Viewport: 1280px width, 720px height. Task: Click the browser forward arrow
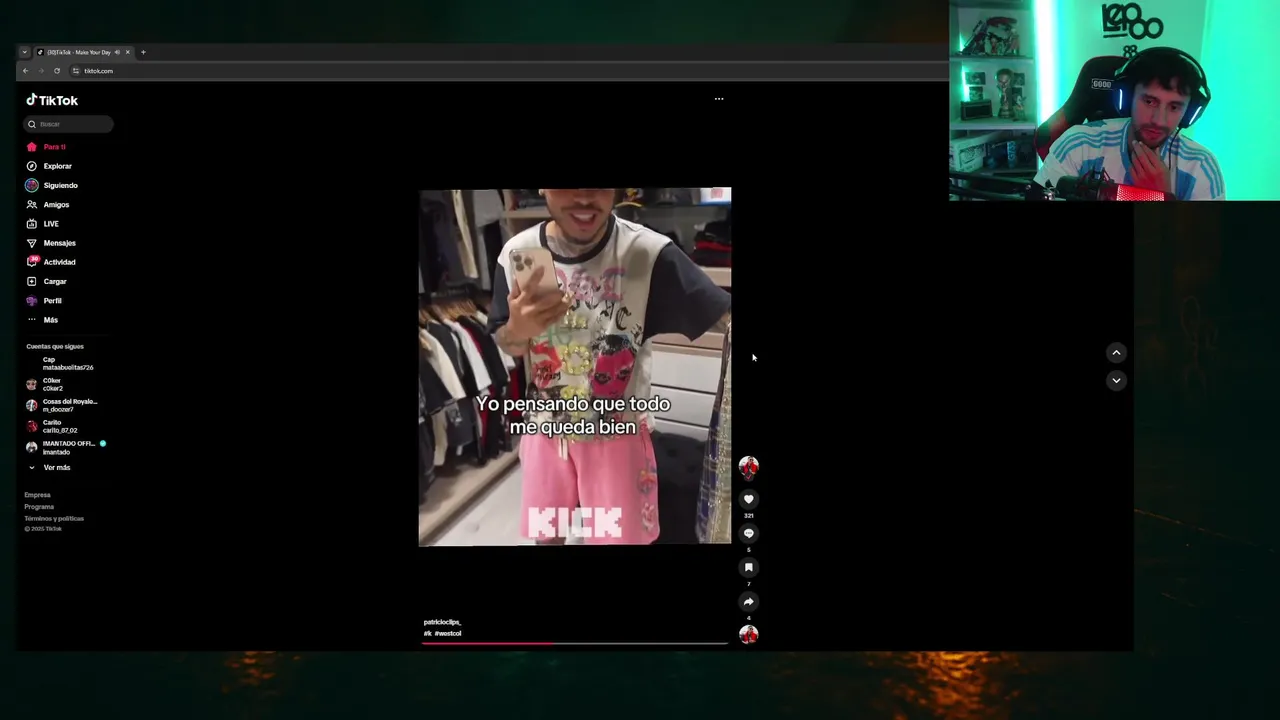pos(41,71)
